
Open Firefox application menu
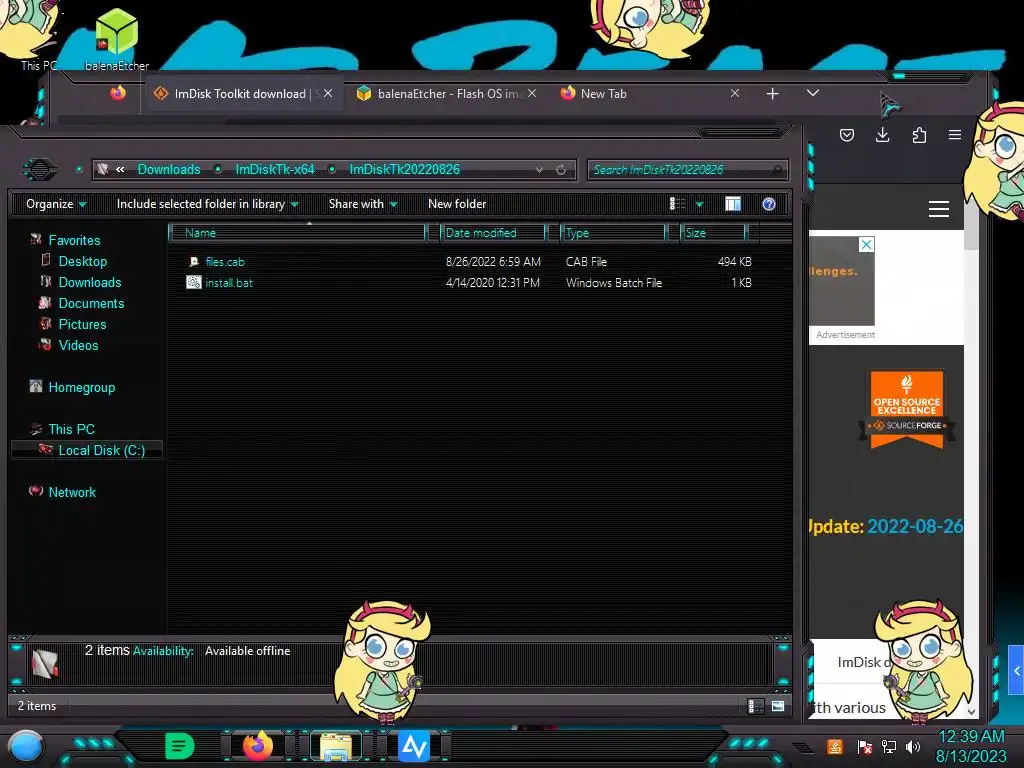pos(955,135)
